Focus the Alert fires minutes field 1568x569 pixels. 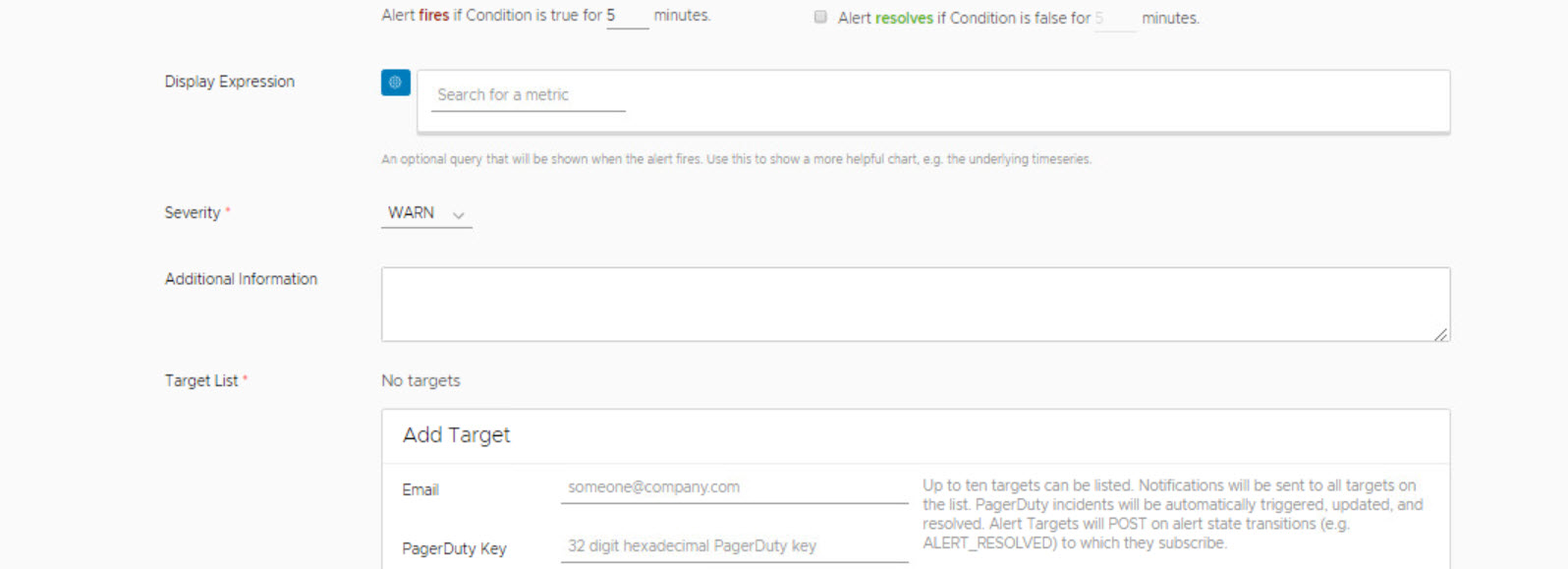(x=626, y=16)
